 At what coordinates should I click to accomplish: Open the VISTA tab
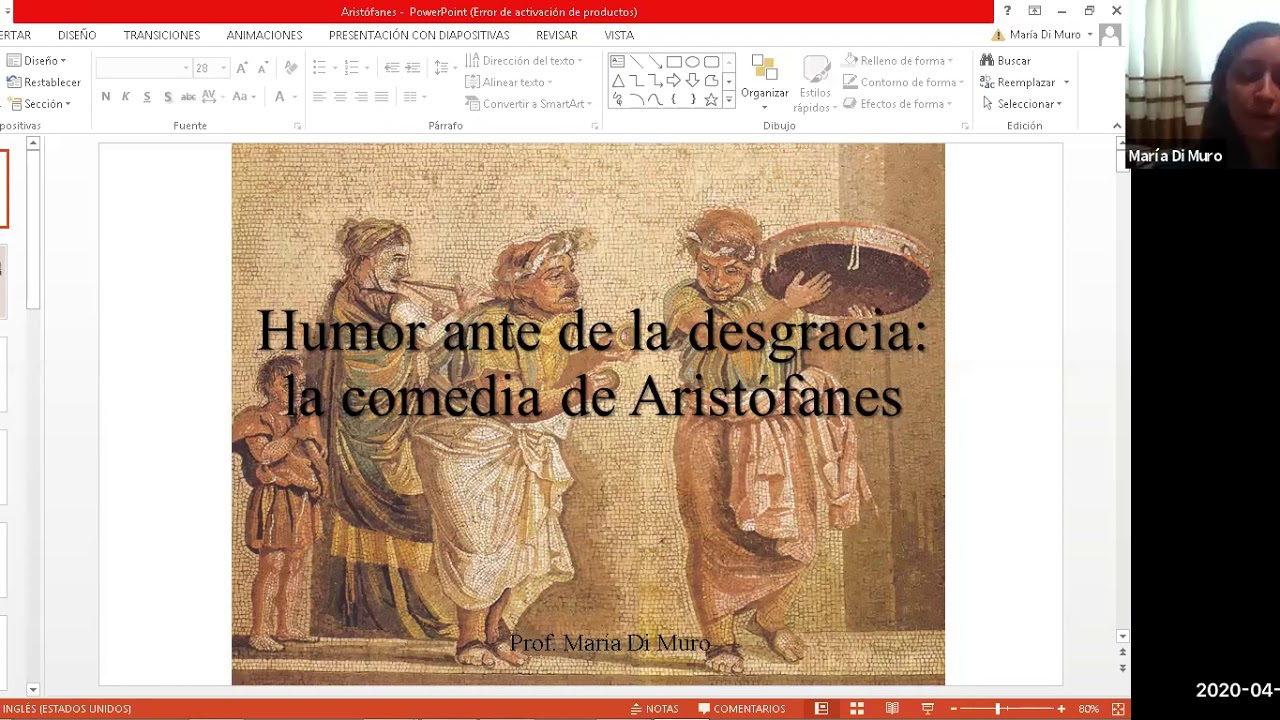(619, 35)
